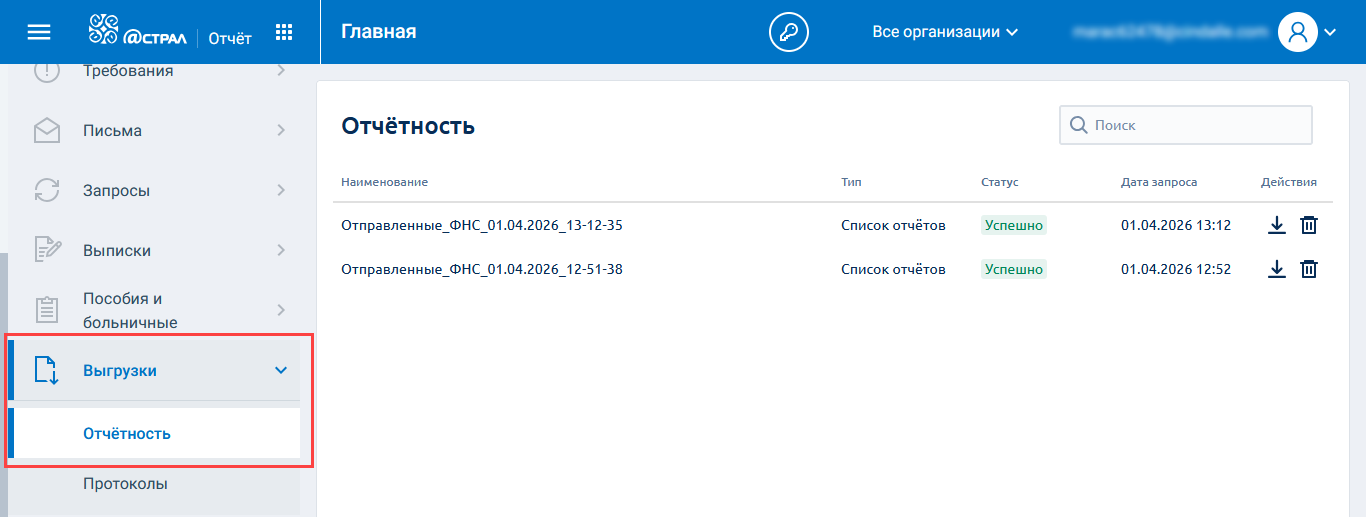The width and height of the screenshot is (1366, 517).
Task: Select the Отчётность submenu item
Action: [x=127, y=434]
